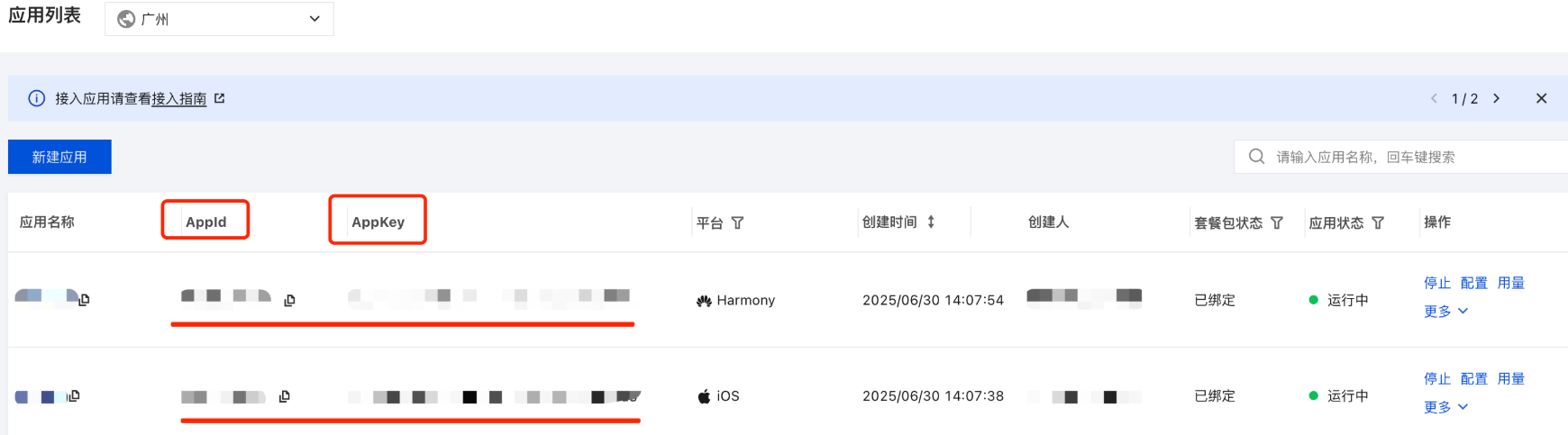
Task: Copy the AppId of the iOS app
Action: point(284,396)
